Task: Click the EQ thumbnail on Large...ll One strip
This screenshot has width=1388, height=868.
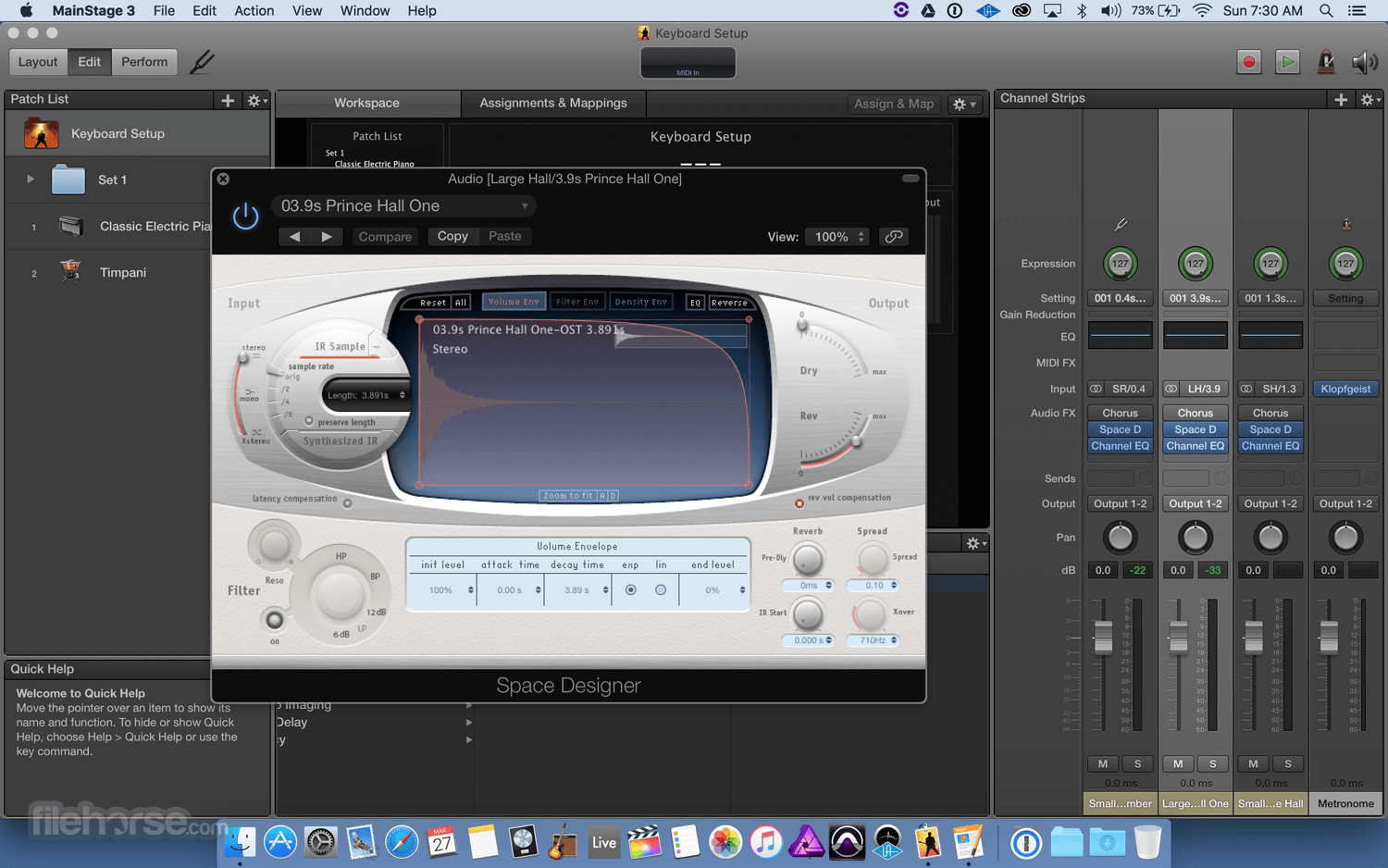Action: pos(1195,336)
